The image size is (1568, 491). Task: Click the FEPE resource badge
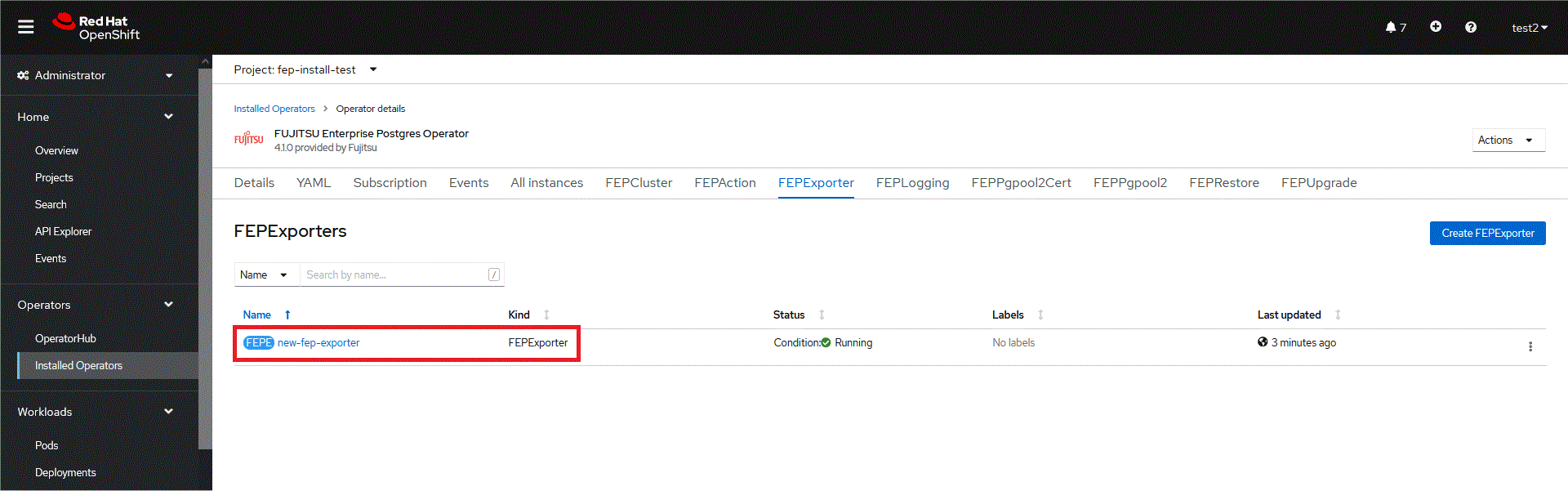(x=259, y=342)
